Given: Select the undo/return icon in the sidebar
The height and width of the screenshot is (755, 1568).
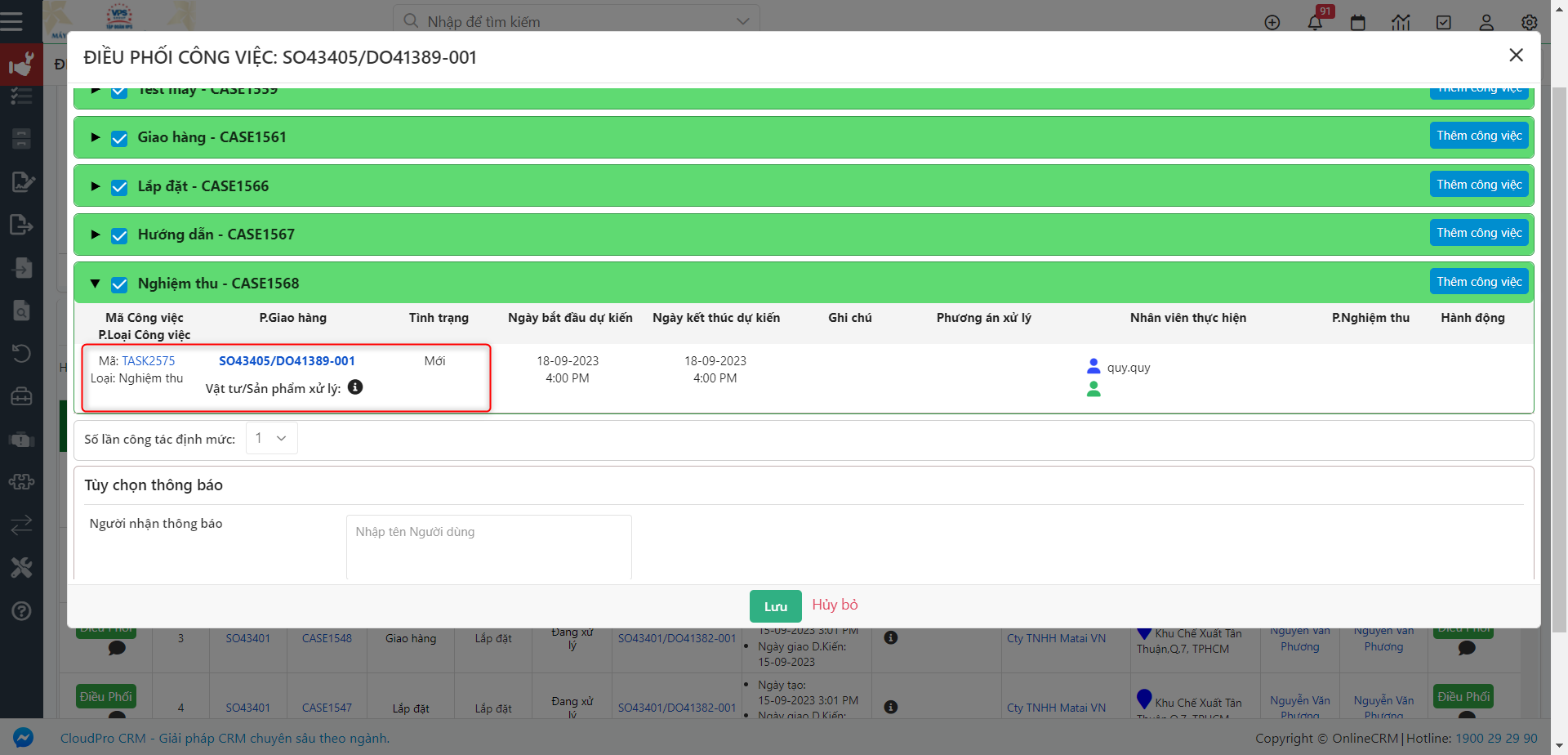Looking at the screenshot, I should [x=21, y=353].
